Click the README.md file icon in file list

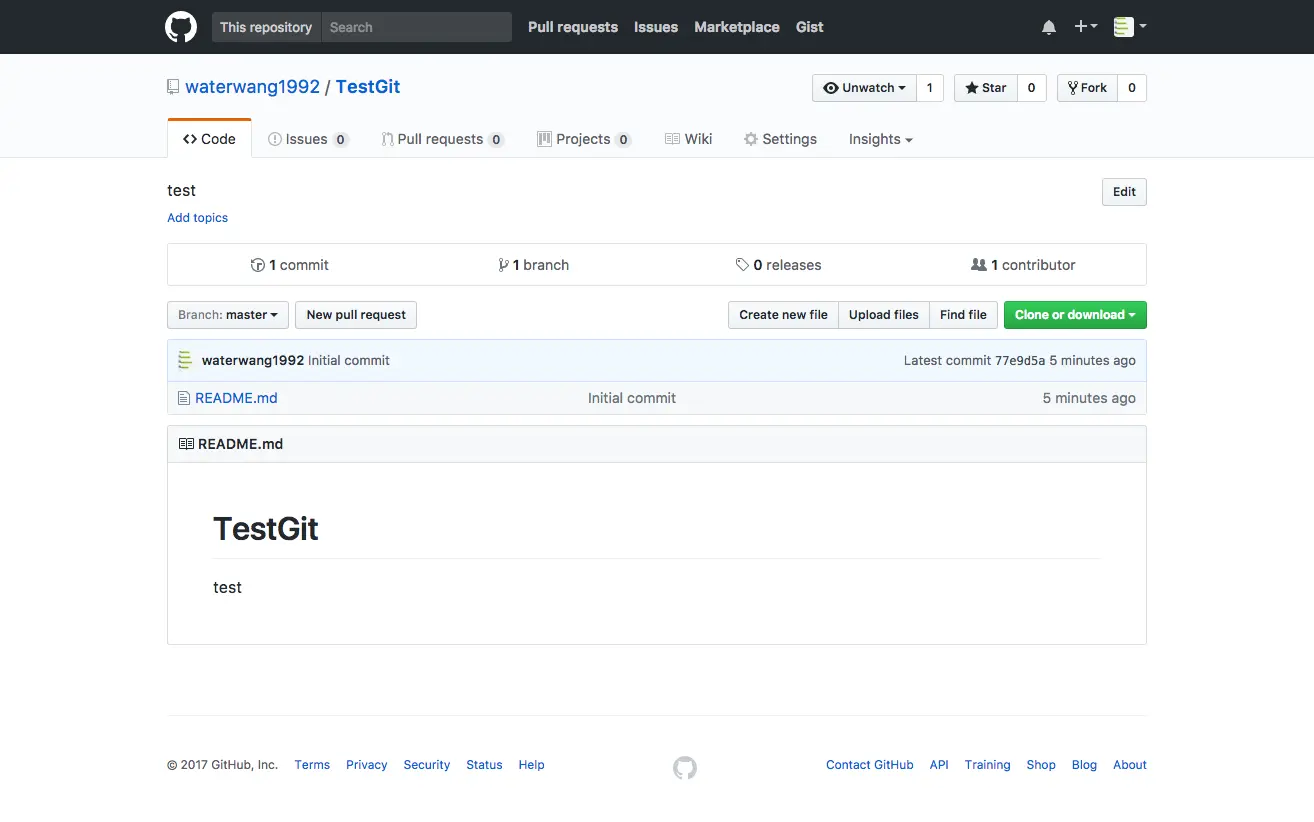click(183, 398)
